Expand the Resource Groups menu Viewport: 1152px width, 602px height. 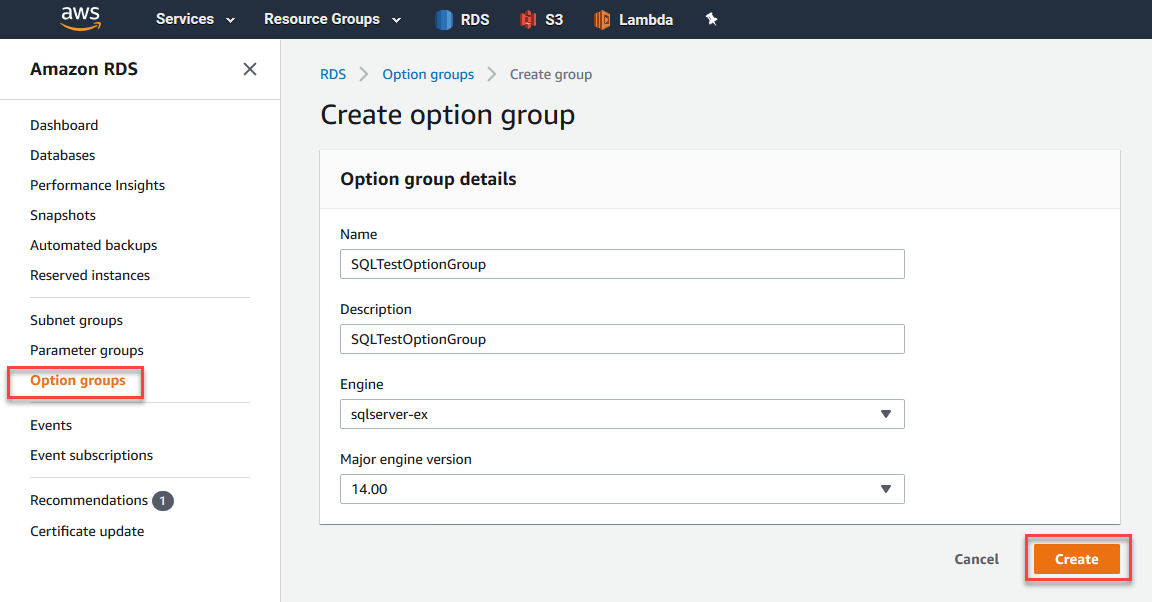point(332,19)
